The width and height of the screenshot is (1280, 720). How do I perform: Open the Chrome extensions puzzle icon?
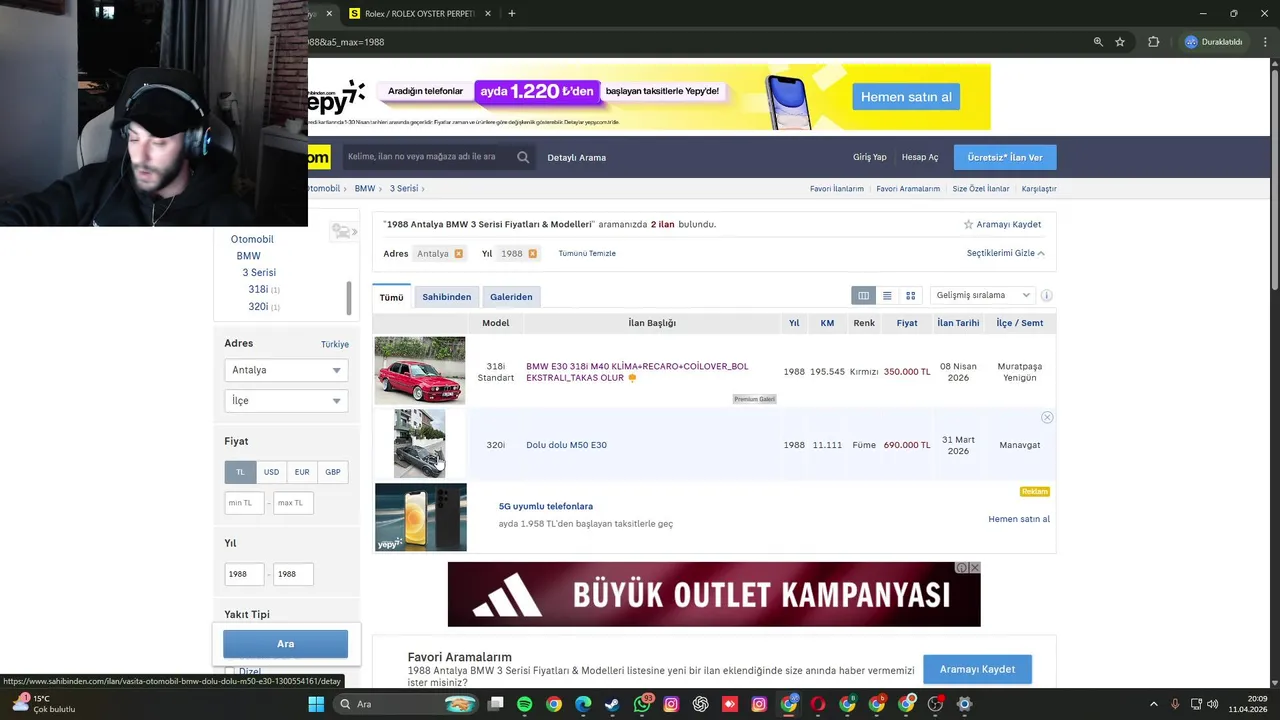pos(1153,42)
